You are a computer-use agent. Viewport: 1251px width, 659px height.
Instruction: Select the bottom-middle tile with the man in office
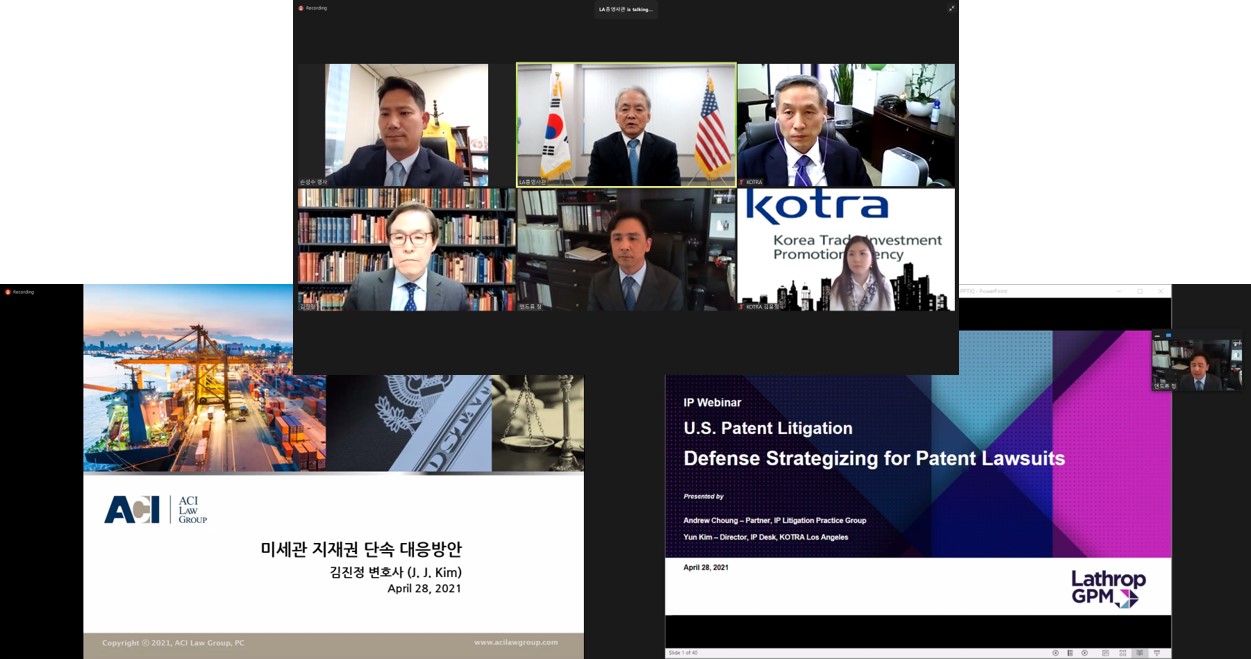tap(626, 249)
